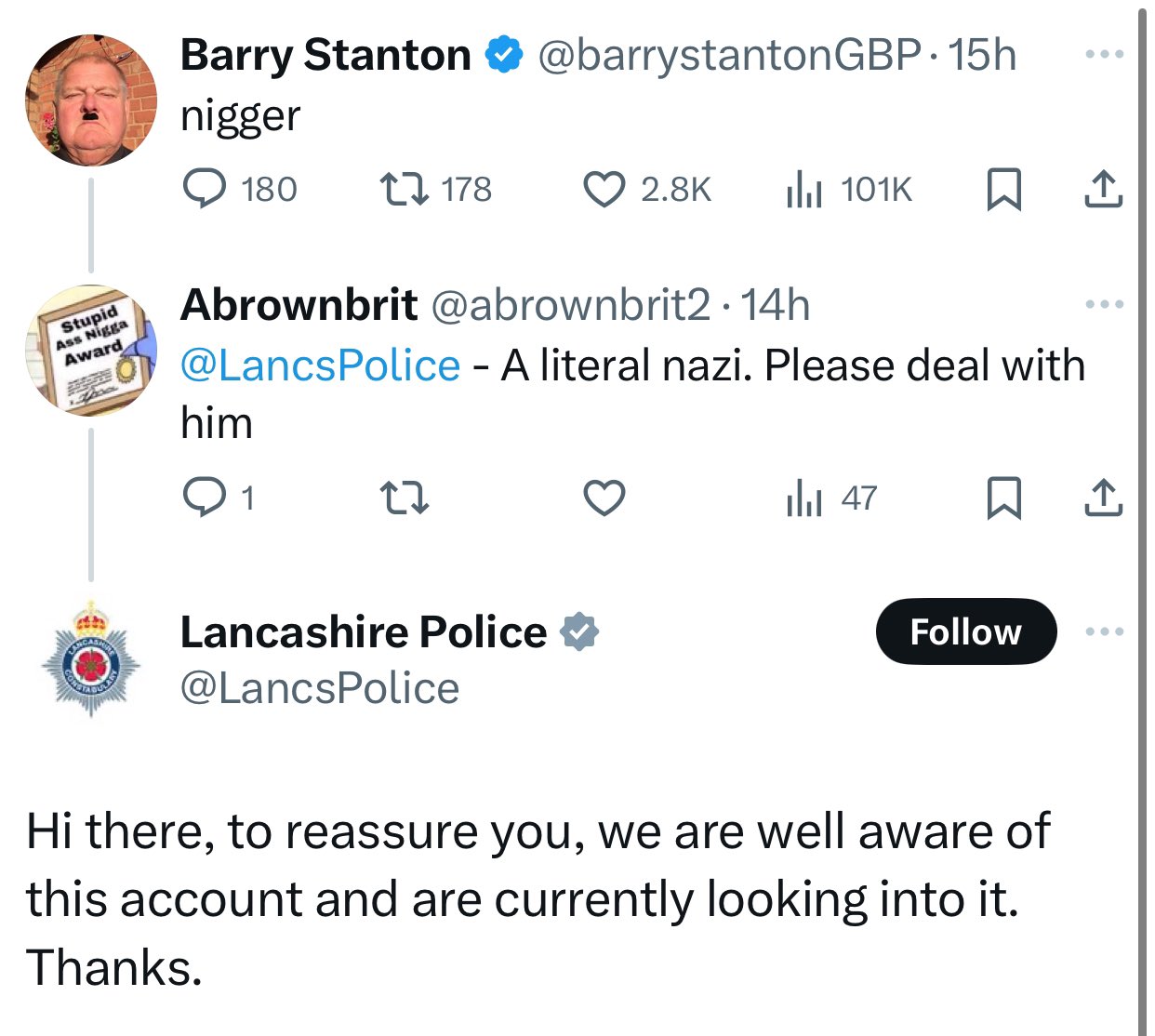The height and width of the screenshot is (1036, 1155).
Task: View analytics for Abrownbrit's tweet with 47 views
Action: tap(804, 498)
